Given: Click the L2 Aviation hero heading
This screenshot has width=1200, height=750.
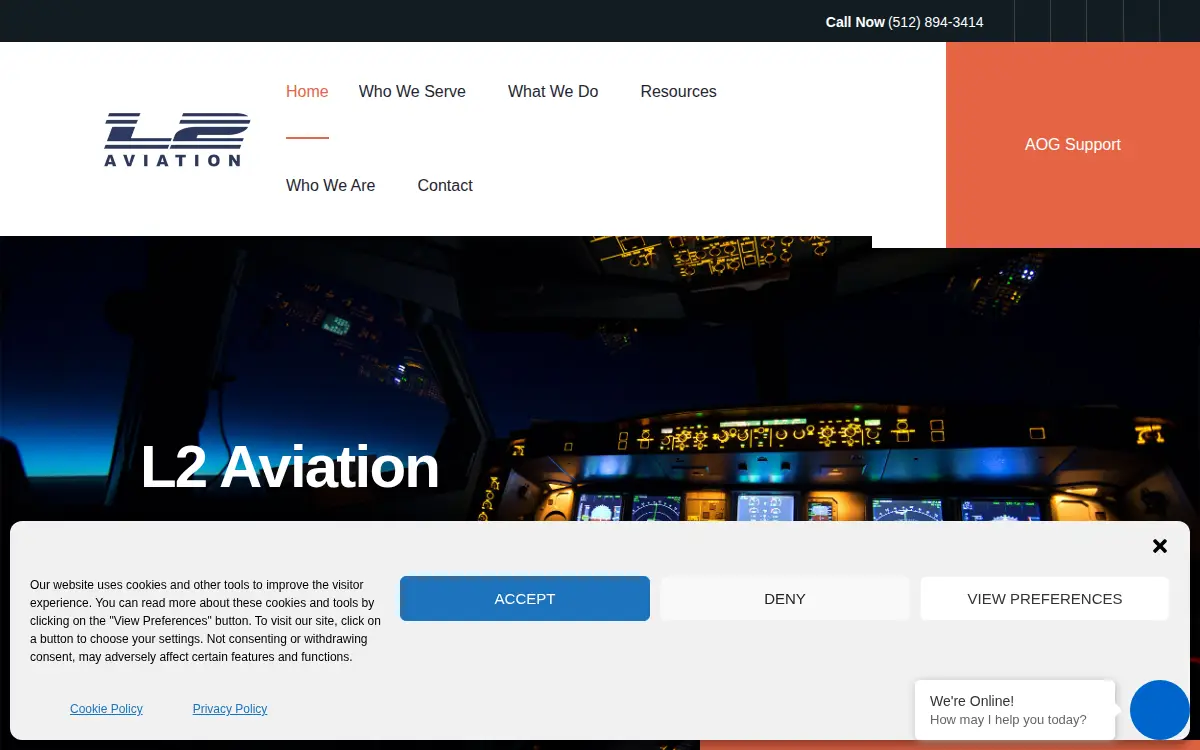Looking at the screenshot, I should (290, 467).
